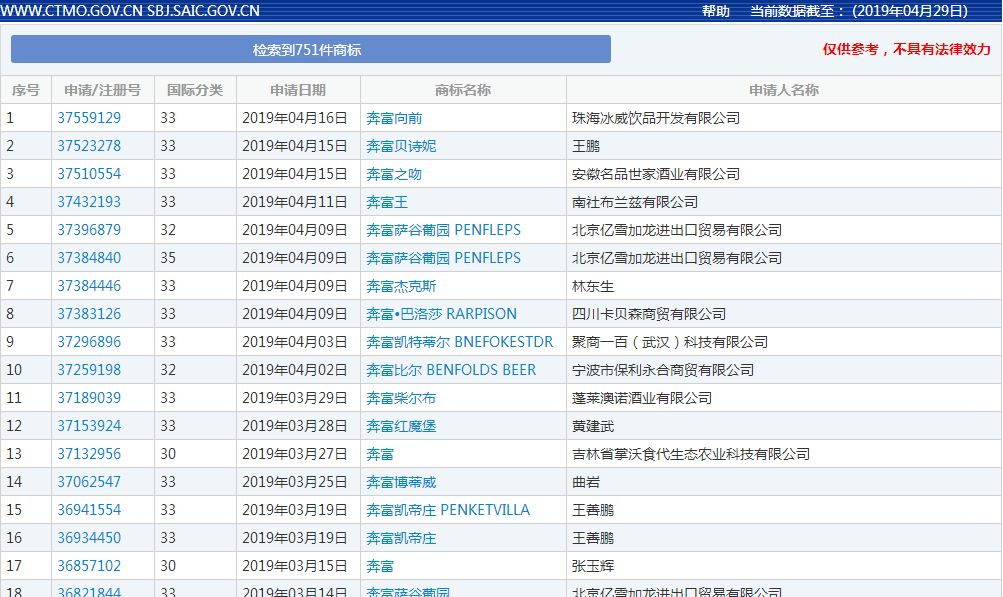Open trademark 奔富凯帝庄 PENKETVILLA

coord(449,509)
